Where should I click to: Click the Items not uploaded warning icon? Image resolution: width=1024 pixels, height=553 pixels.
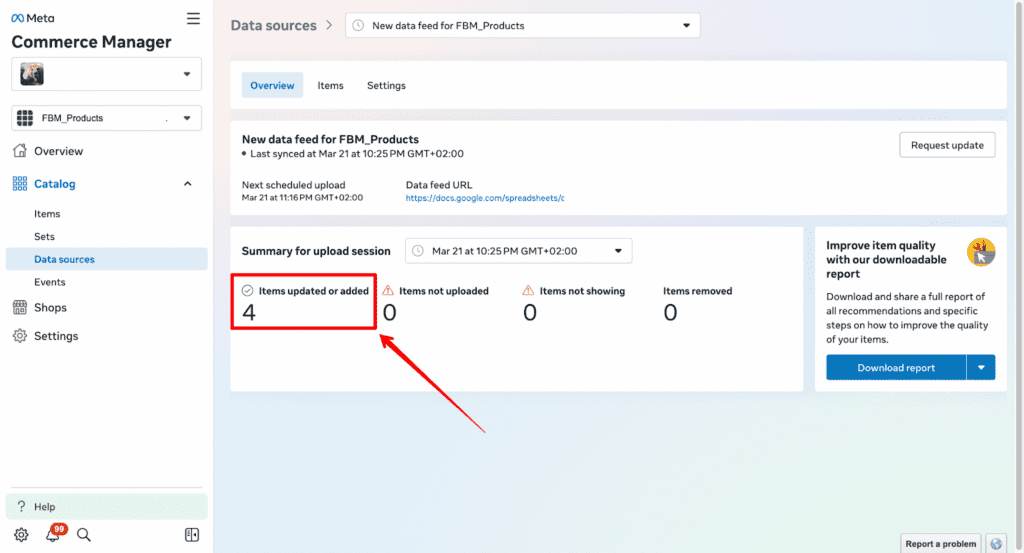coord(388,291)
